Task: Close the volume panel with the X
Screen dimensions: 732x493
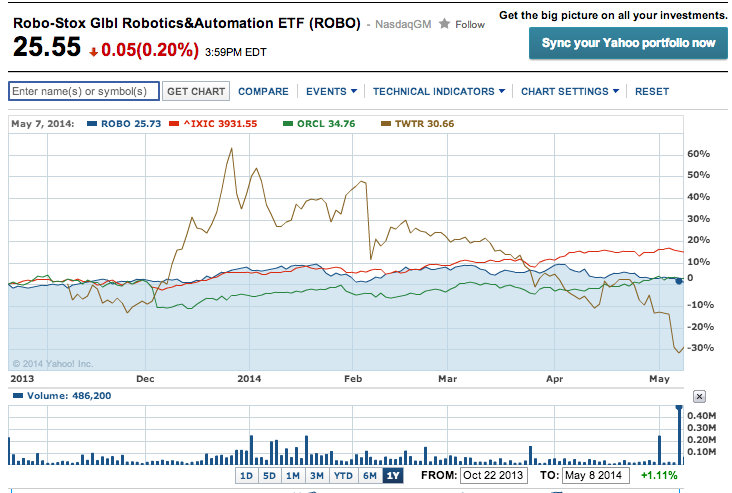Action: [699, 396]
